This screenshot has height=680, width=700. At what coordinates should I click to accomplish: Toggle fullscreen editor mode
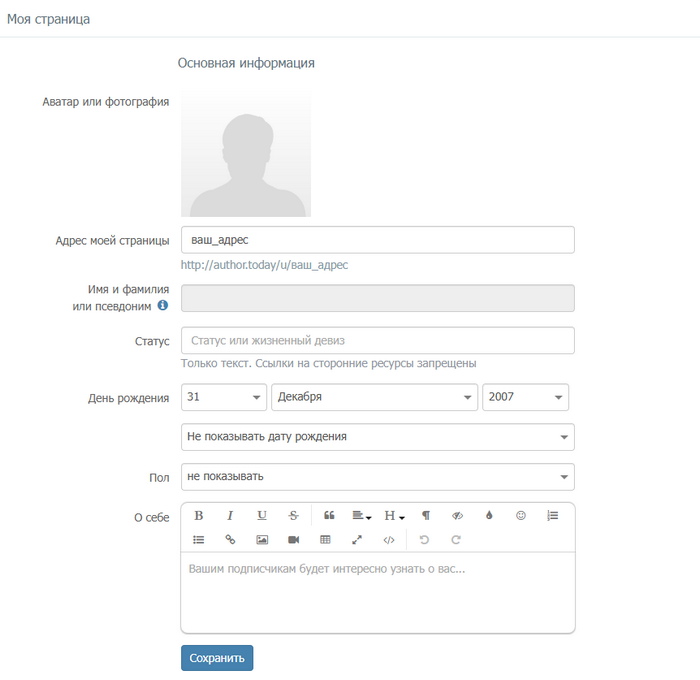tap(357, 540)
